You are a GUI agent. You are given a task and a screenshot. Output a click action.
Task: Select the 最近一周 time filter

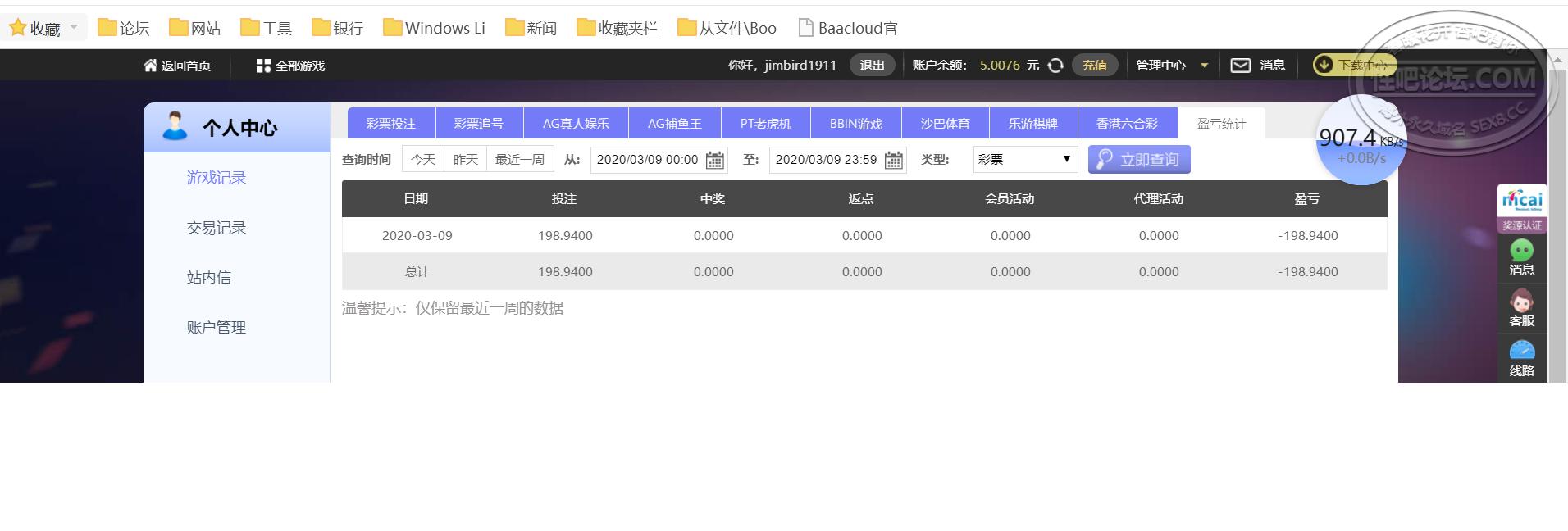click(x=520, y=159)
